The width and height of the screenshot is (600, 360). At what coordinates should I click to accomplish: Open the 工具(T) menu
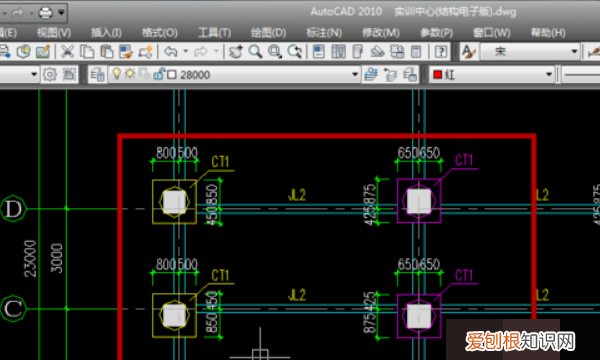click(x=214, y=33)
